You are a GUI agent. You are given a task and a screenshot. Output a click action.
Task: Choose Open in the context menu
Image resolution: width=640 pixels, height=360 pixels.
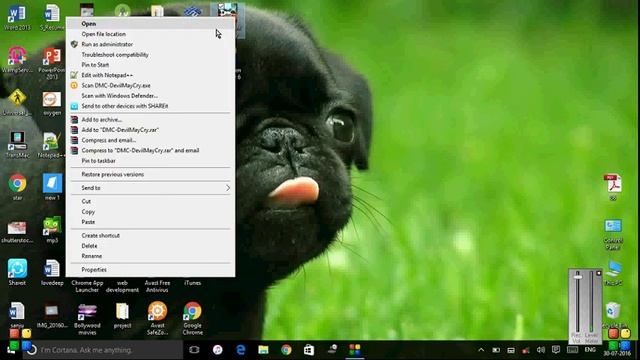pos(150,24)
